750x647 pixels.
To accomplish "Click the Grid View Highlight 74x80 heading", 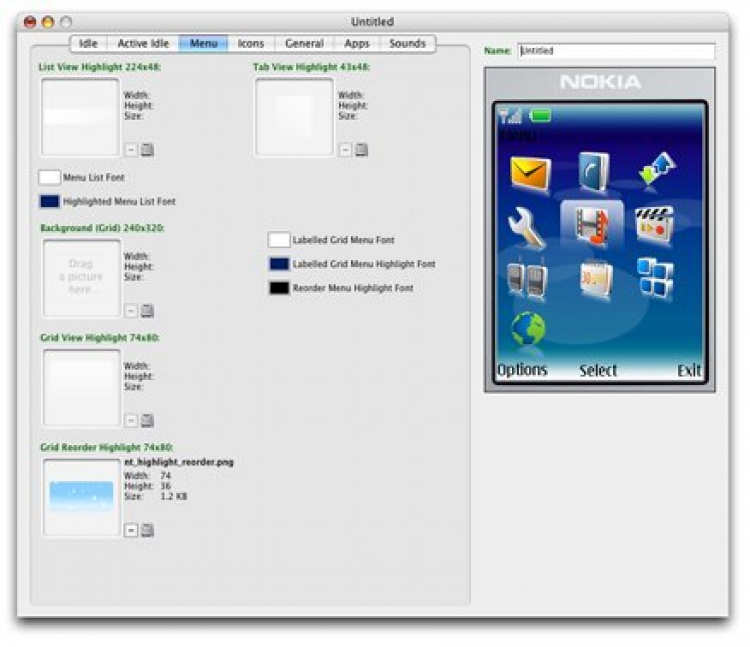I will (99, 338).
